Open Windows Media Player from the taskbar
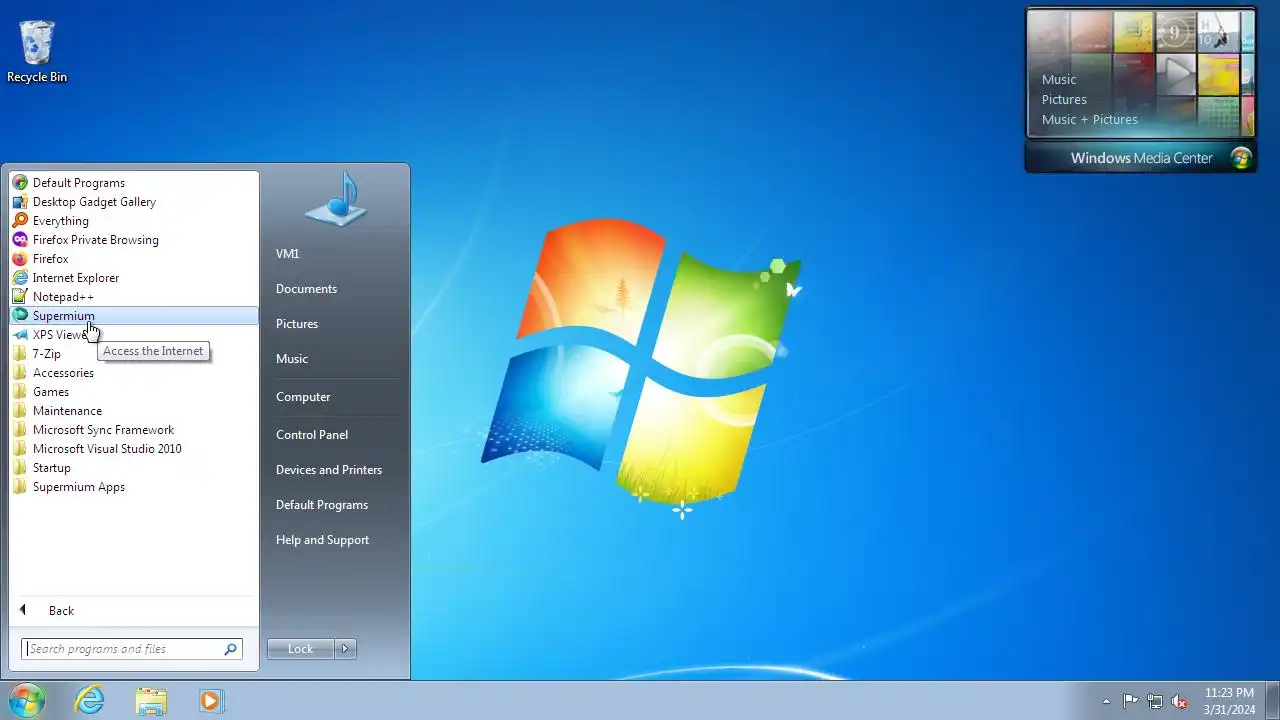 pos(211,701)
